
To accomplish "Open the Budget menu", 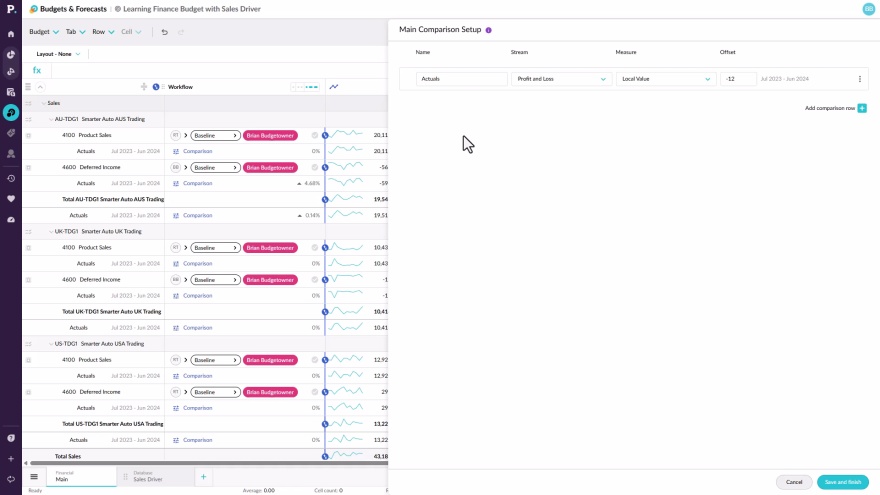I will [44, 32].
